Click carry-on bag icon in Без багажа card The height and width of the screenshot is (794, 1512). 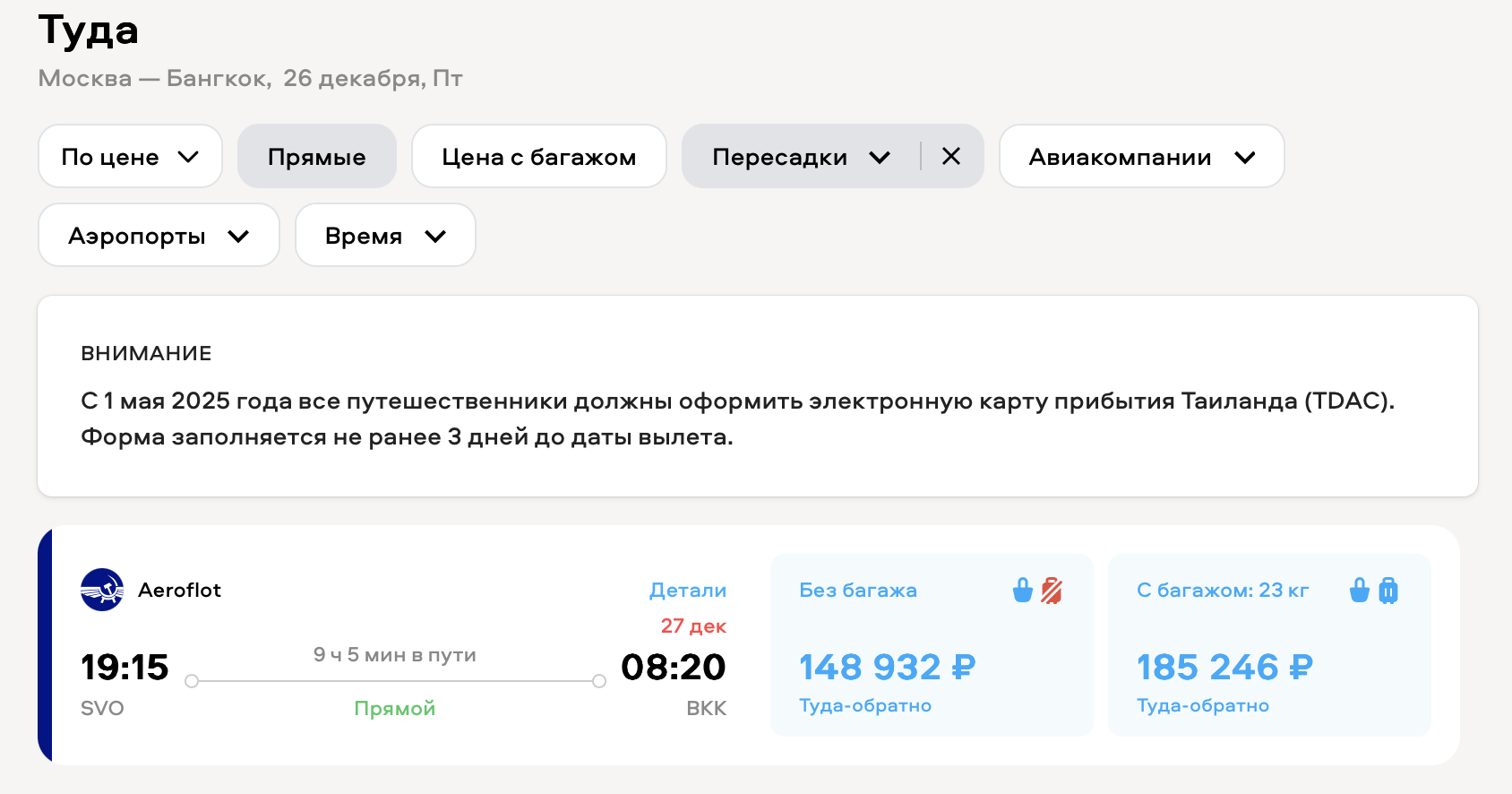click(x=1022, y=591)
